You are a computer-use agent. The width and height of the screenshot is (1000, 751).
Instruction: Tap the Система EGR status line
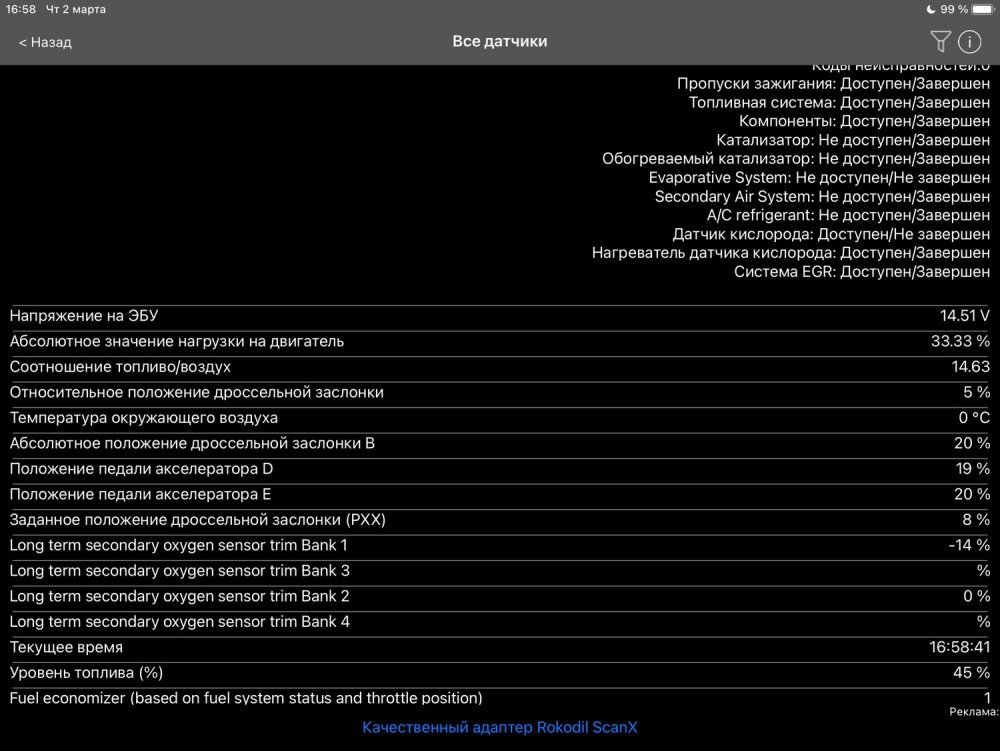pyautogui.click(x=862, y=271)
